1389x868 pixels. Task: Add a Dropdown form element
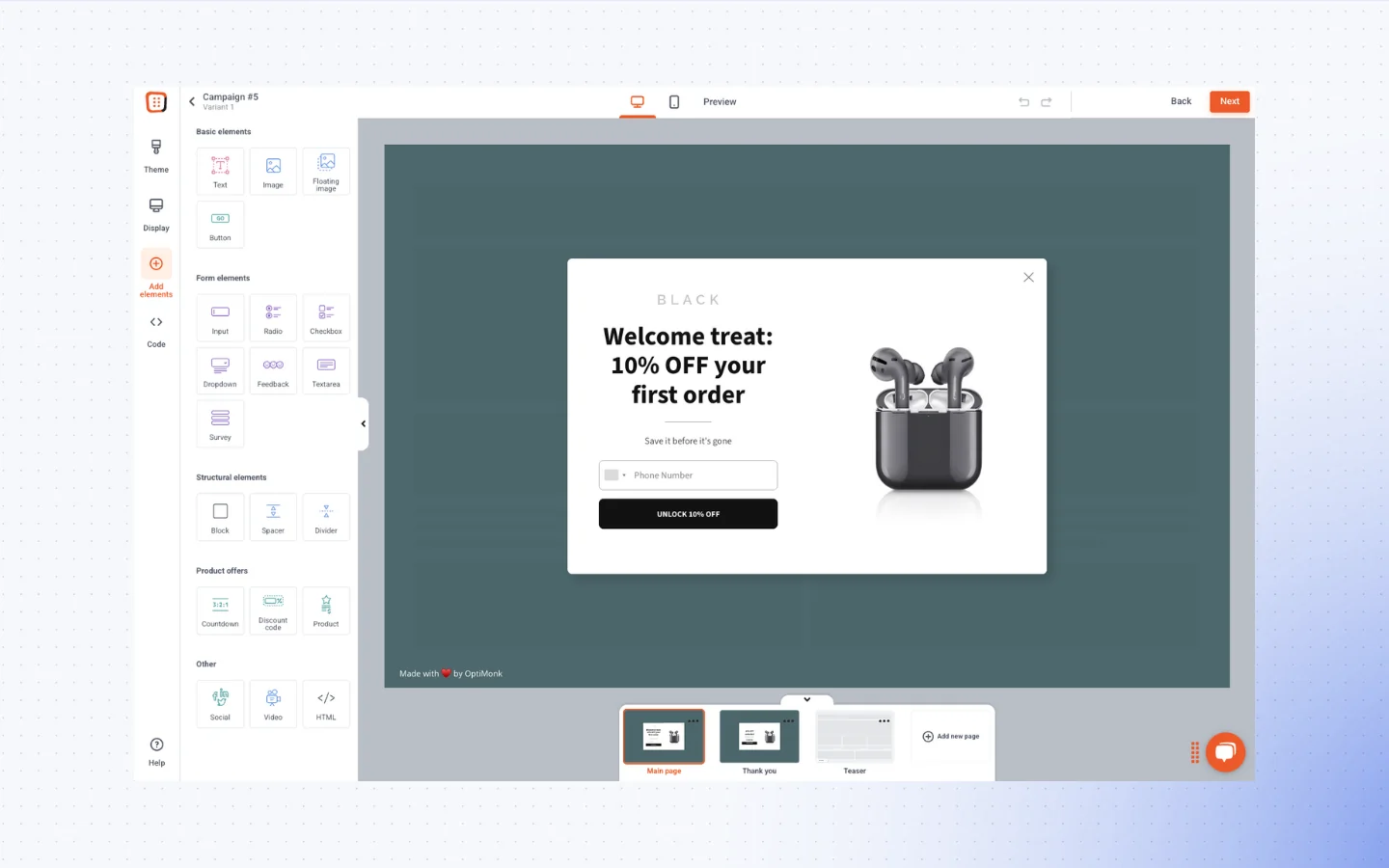(x=220, y=371)
